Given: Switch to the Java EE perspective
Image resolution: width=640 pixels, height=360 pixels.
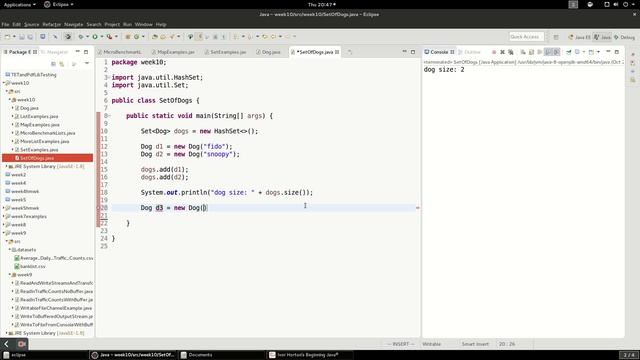Looking at the screenshot, I should point(579,37).
